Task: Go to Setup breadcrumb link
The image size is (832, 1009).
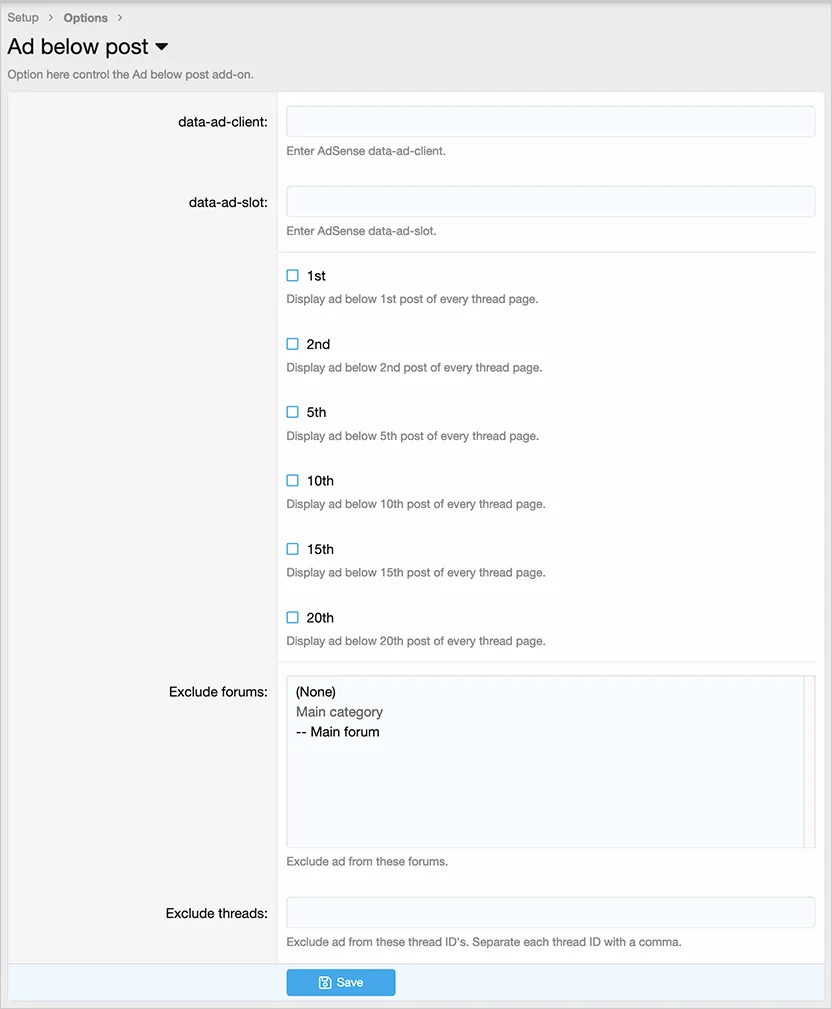Action: click(23, 18)
